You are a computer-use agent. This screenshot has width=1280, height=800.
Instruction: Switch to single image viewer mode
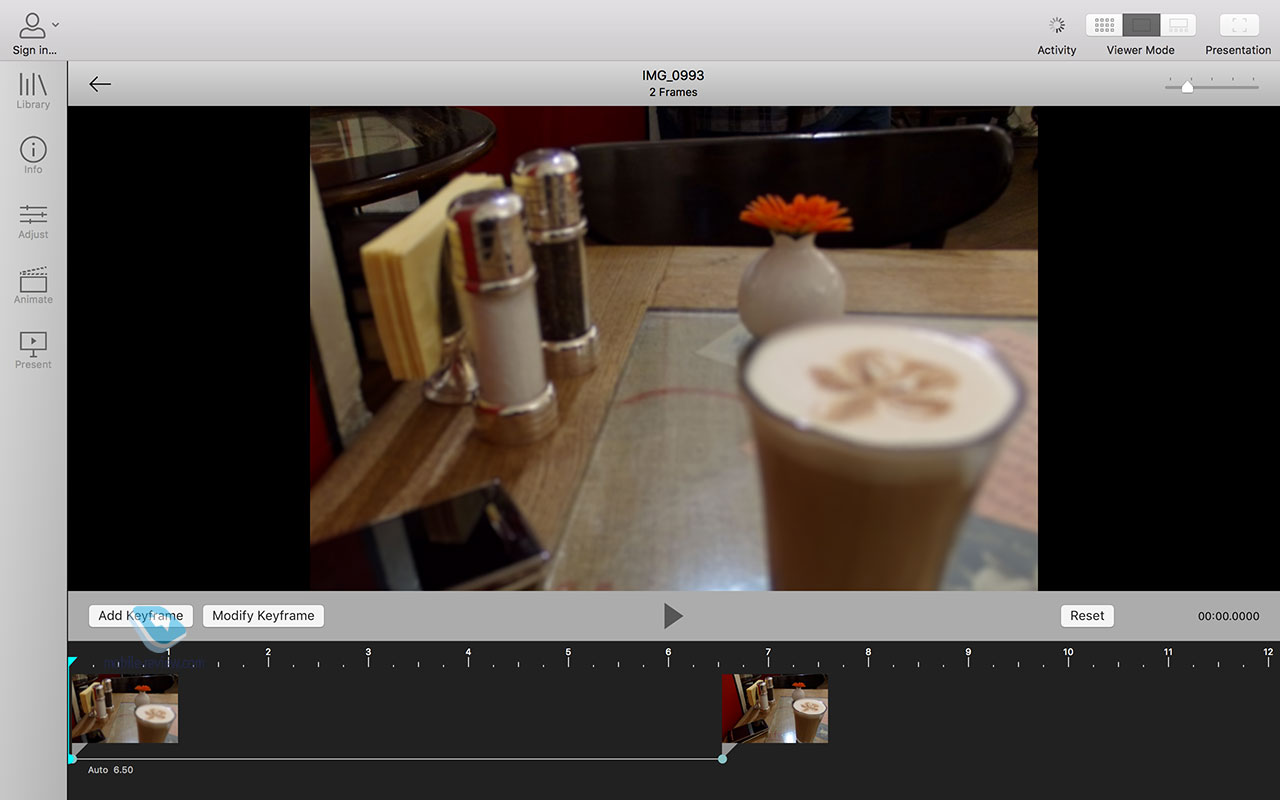pyautogui.click(x=1141, y=25)
